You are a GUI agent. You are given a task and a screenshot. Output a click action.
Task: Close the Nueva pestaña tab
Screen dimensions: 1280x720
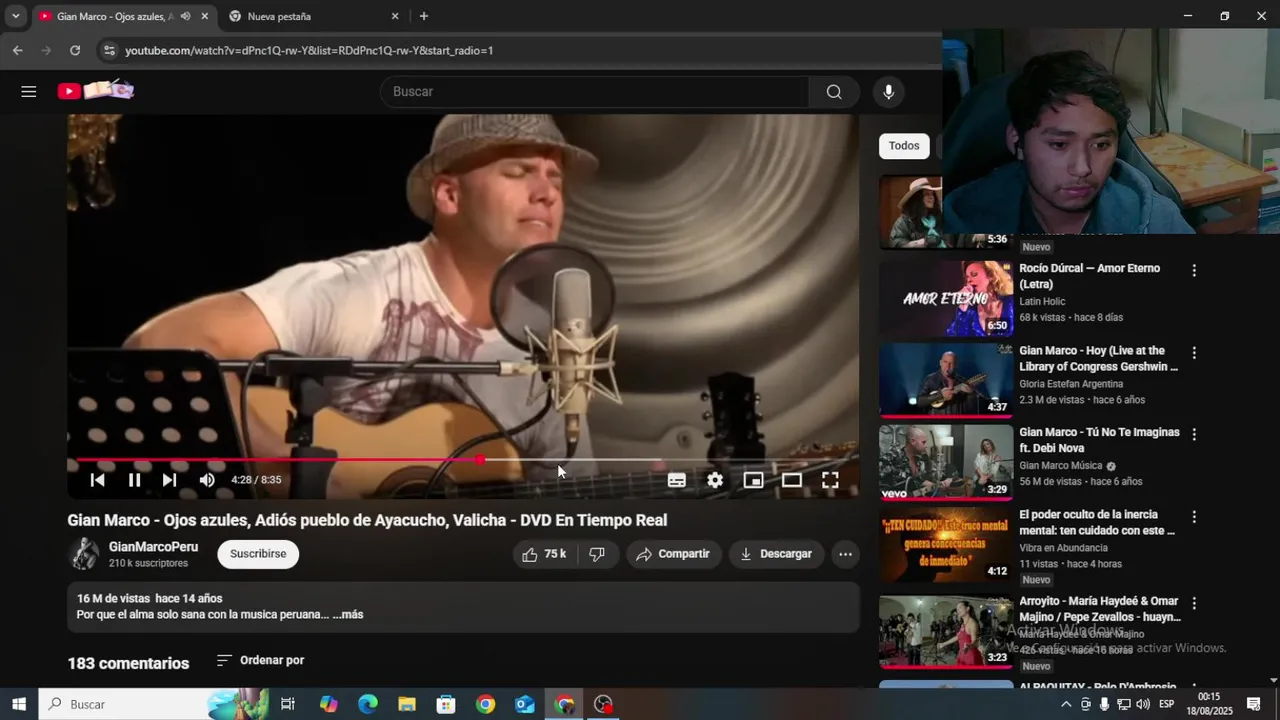tap(395, 17)
